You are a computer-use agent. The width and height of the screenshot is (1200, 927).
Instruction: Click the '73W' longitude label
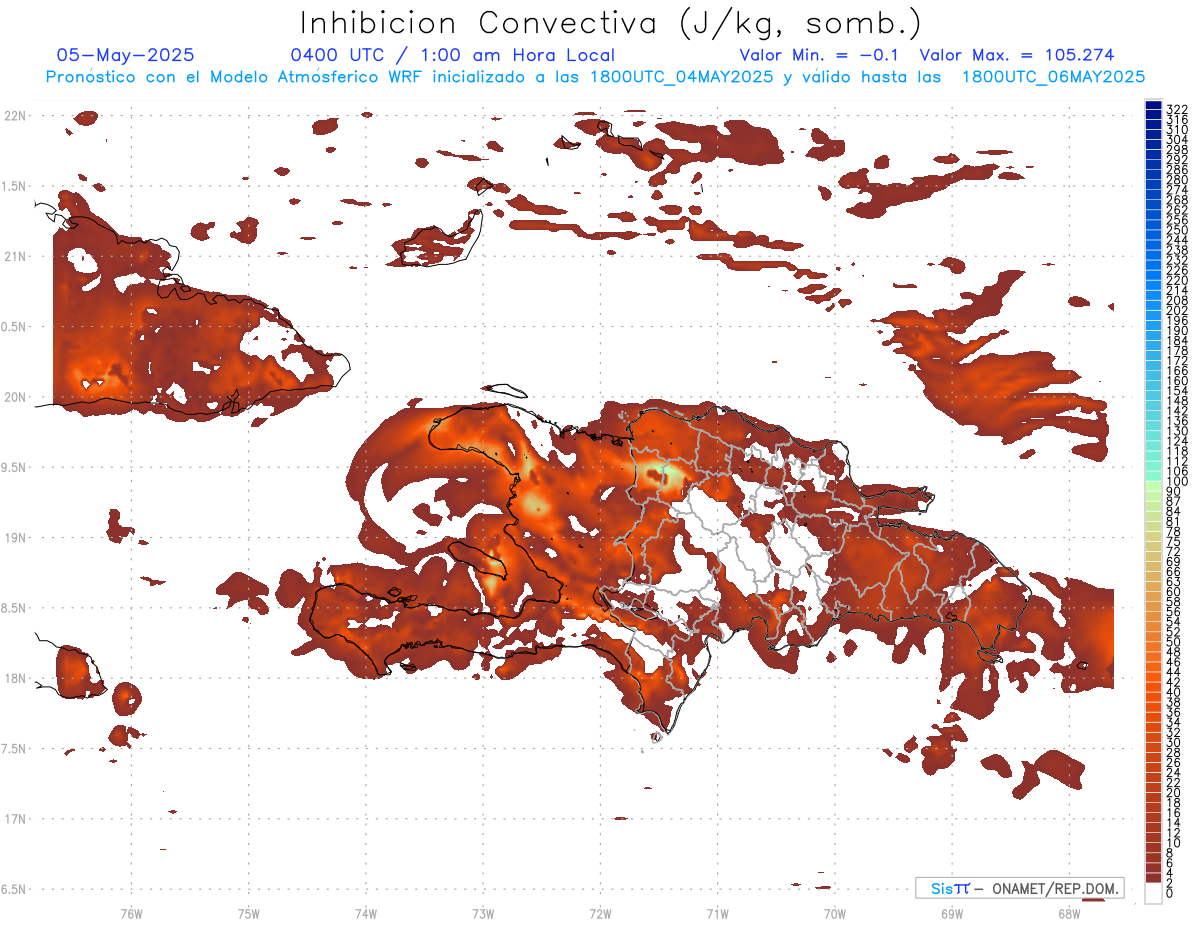coord(483,912)
